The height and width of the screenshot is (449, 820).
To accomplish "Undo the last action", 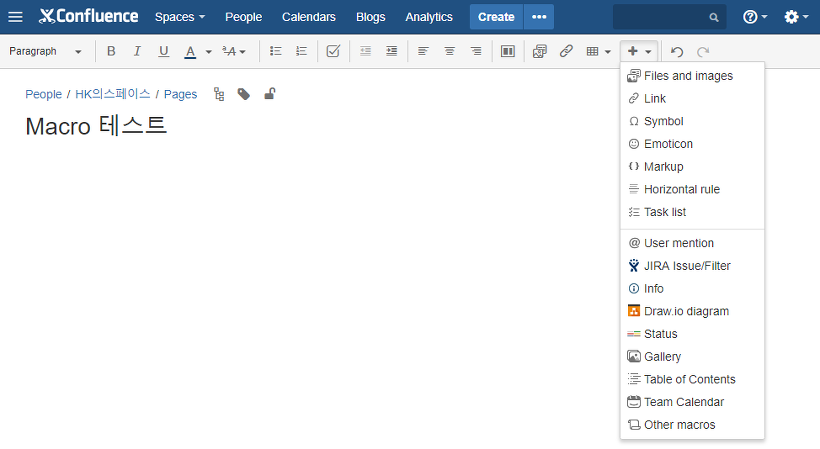I will tap(677, 51).
